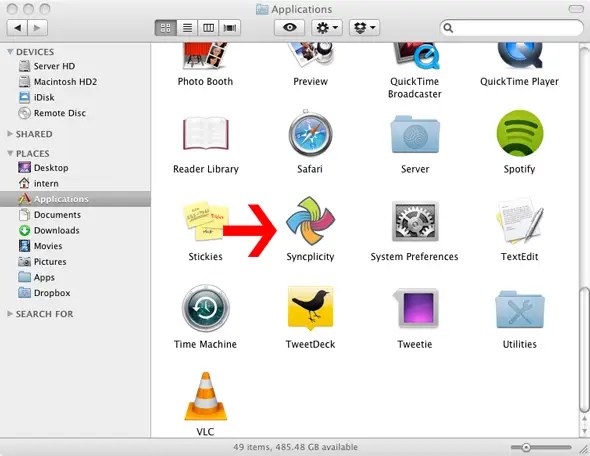Select the Photo Booth app icon
This screenshot has height=456, width=590.
tap(205, 56)
